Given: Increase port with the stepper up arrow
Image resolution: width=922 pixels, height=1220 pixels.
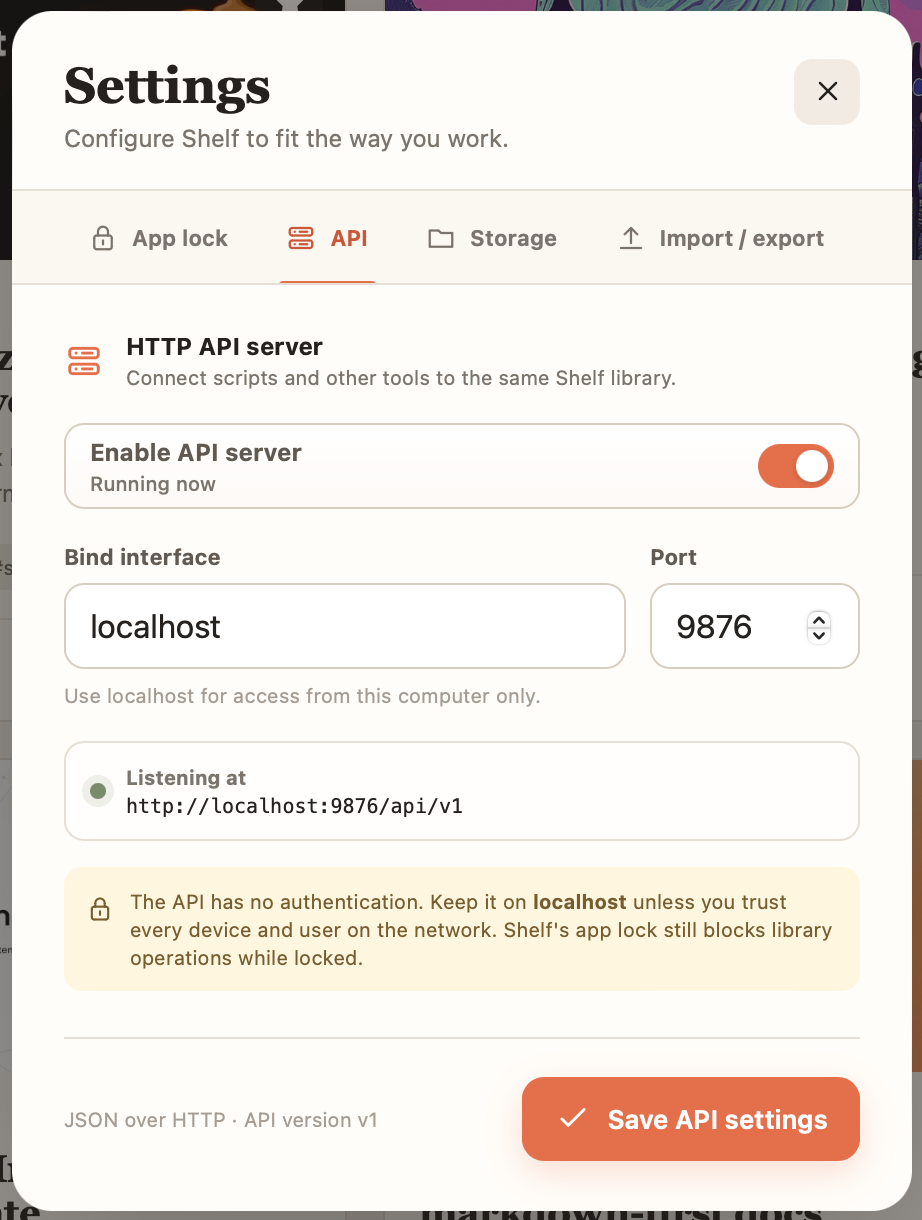Looking at the screenshot, I should pyautogui.click(x=819, y=618).
